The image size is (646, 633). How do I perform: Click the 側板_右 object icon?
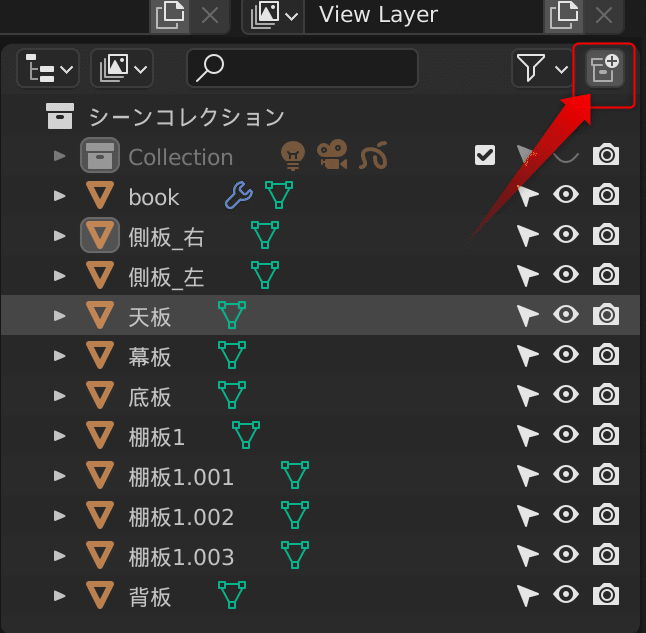pyautogui.click(x=100, y=235)
